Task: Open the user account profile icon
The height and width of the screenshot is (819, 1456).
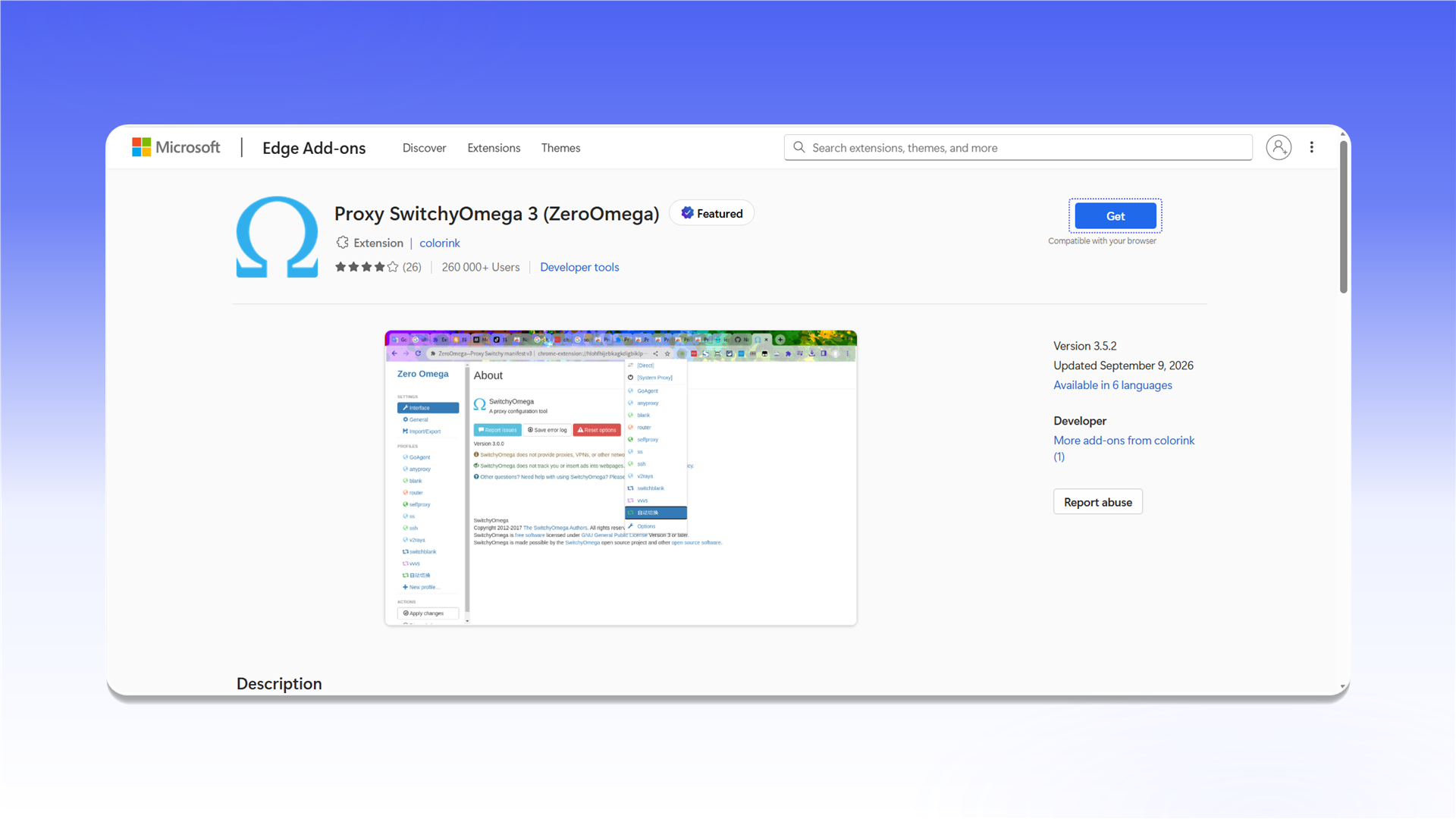Action: click(x=1279, y=147)
